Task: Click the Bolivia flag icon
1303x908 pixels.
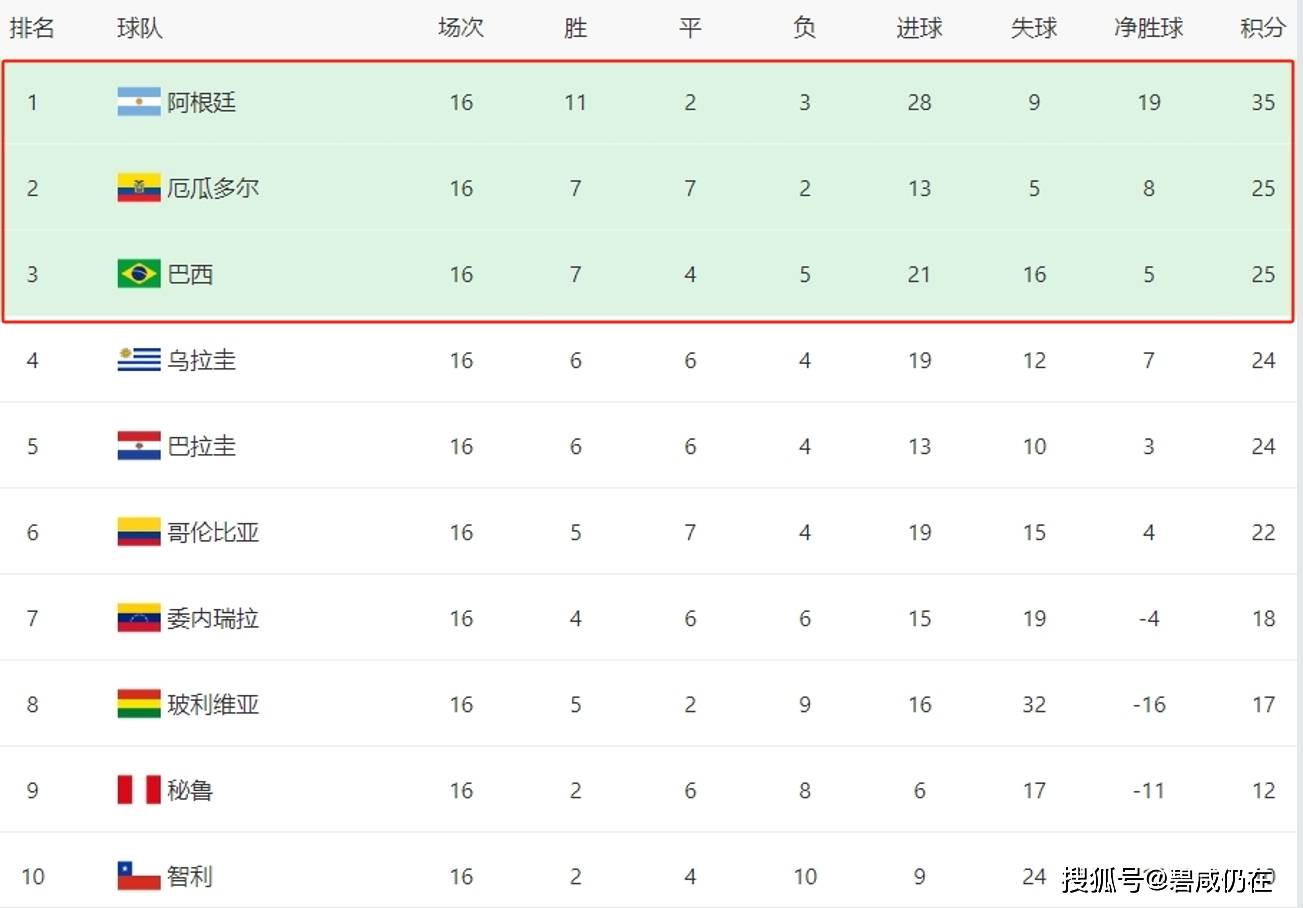Action: tap(139, 704)
